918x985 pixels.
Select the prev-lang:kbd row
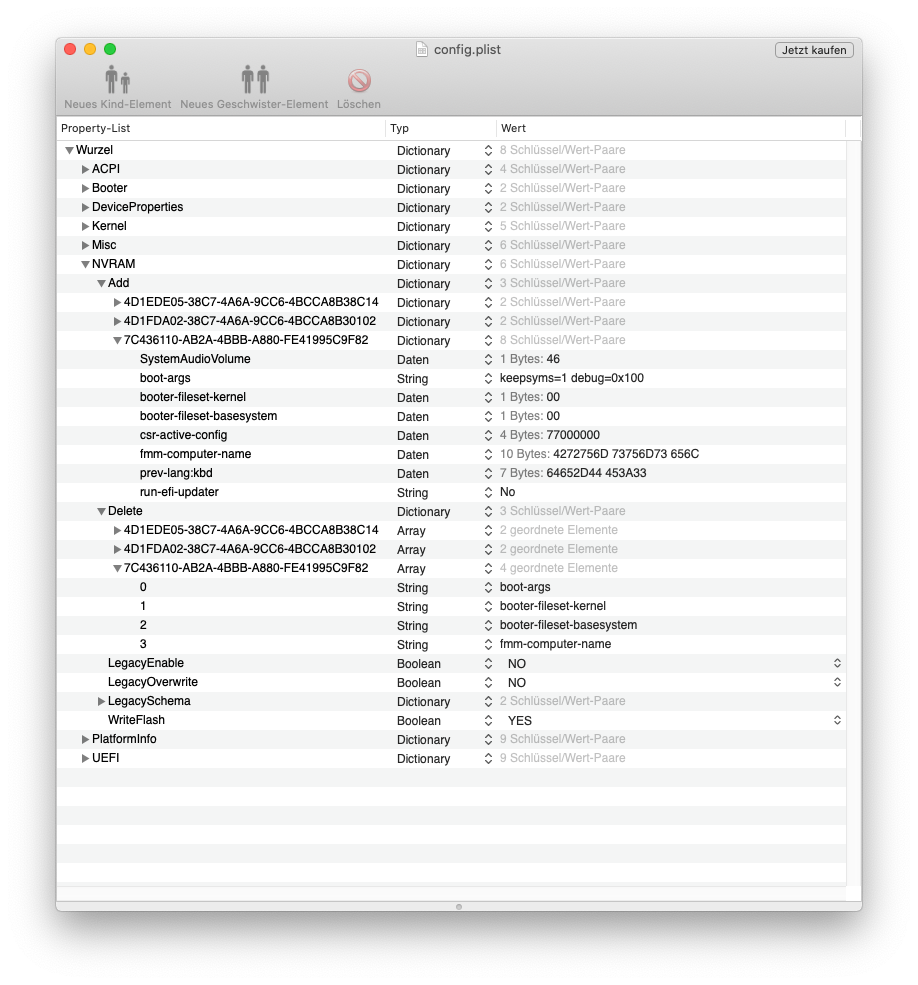tap(451, 473)
